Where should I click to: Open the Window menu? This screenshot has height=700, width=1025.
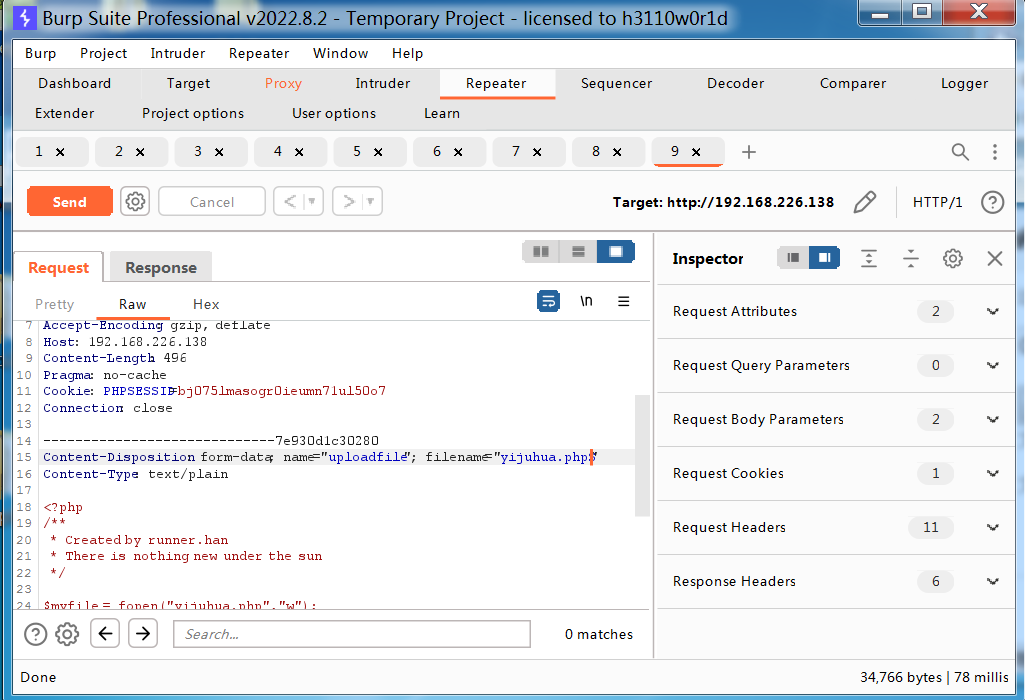point(340,53)
